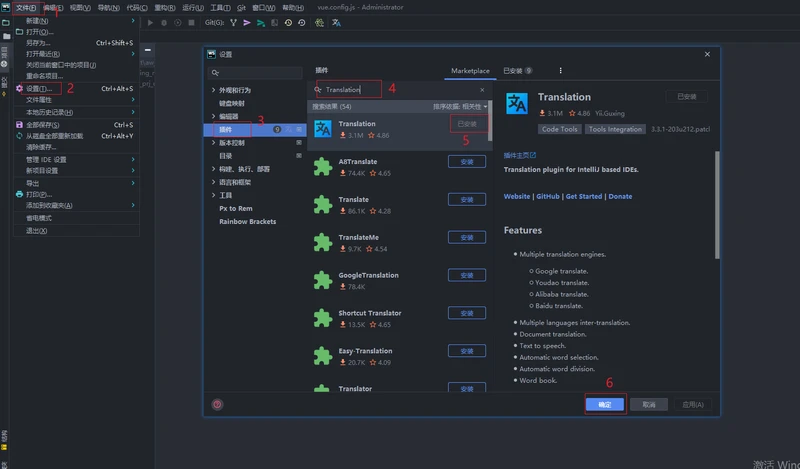This screenshot has width=800, height=469.
Task: Select the 键盘映射 settings item
Action: coord(232,103)
